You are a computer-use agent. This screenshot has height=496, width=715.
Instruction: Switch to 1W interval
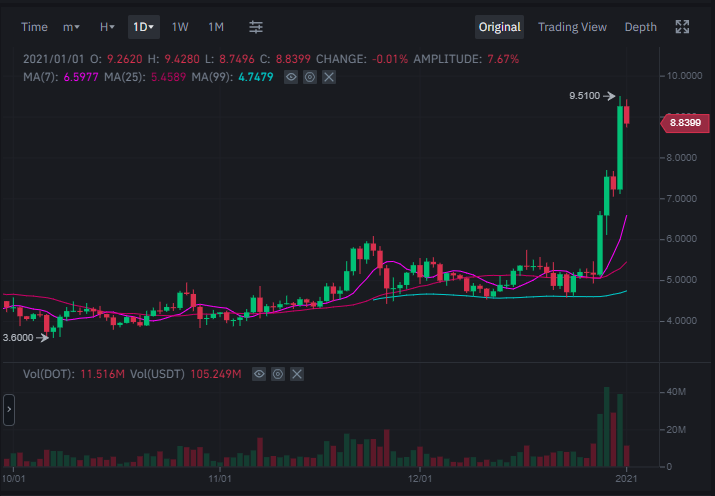click(180, 27)
